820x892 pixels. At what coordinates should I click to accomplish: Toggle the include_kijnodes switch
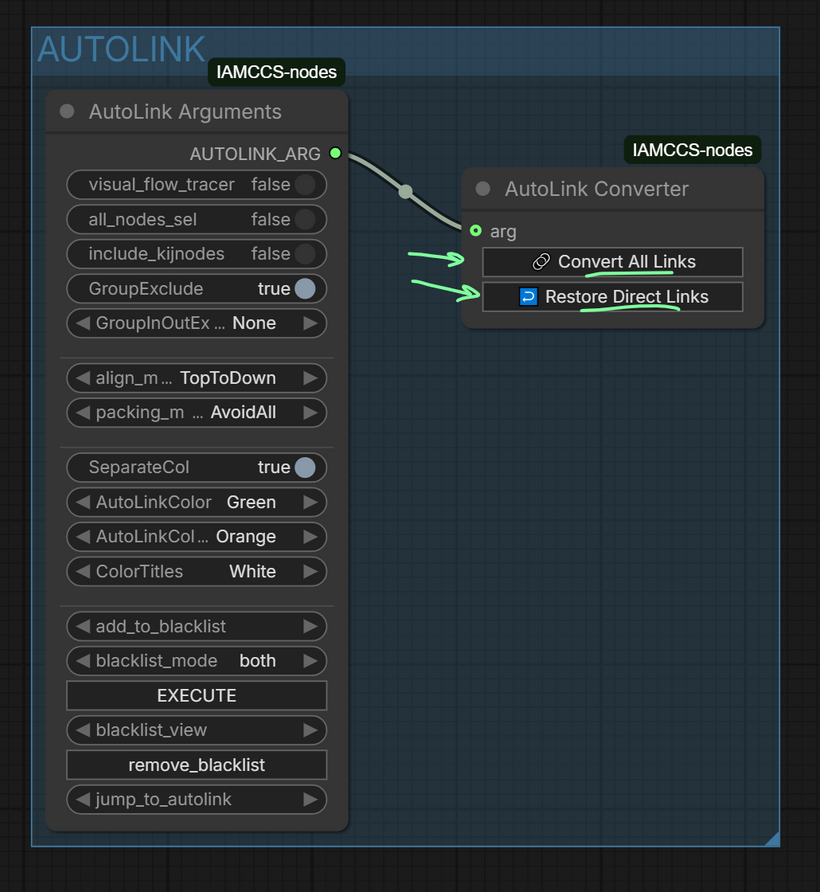point(305,254)
